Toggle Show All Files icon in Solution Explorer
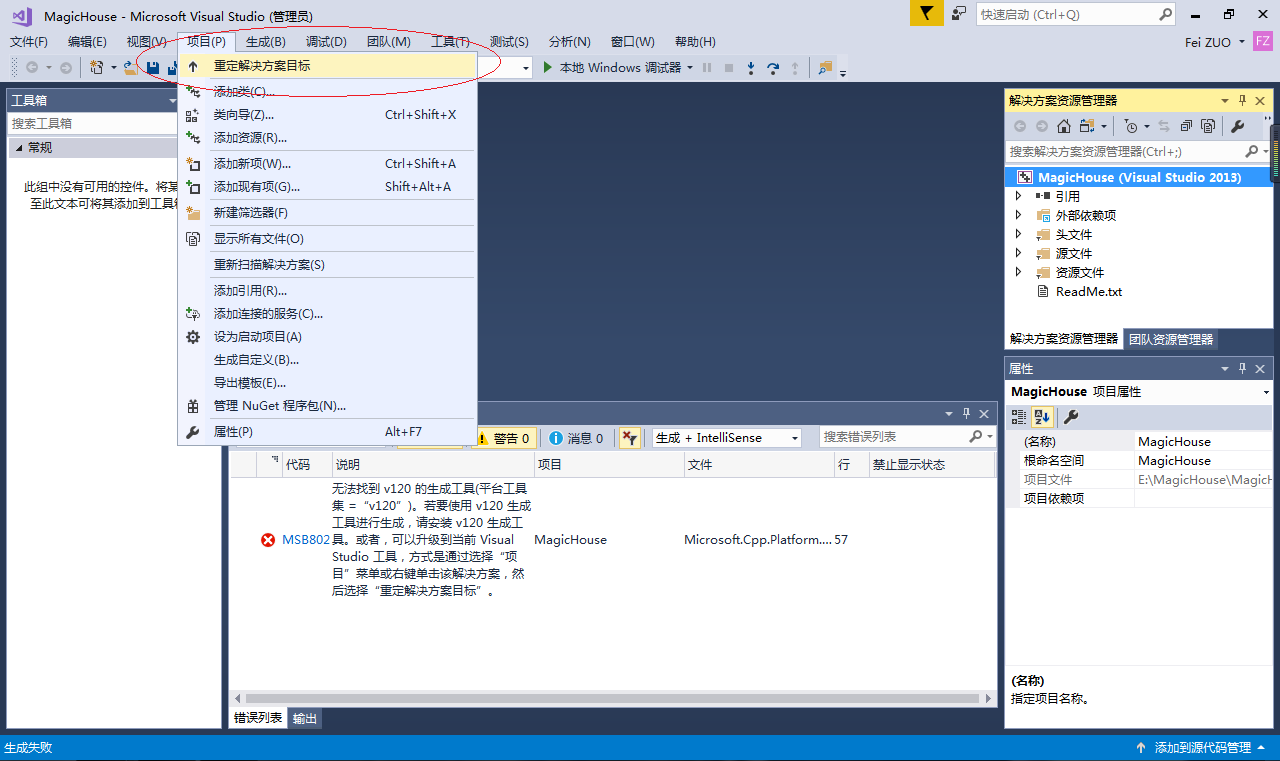This screenshot has width=1280, height=761. click(1208, 126)
